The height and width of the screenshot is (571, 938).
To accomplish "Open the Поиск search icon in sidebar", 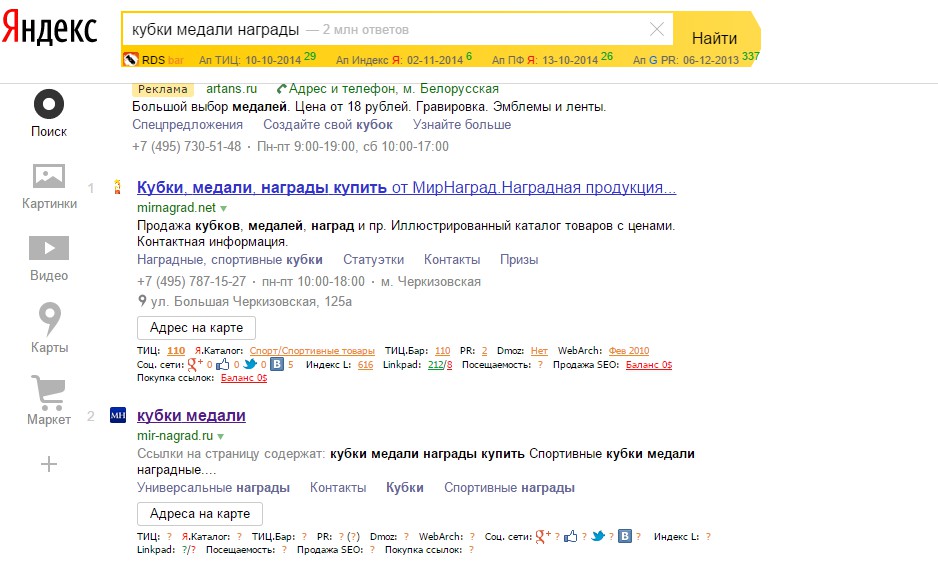I will point(49,105).
